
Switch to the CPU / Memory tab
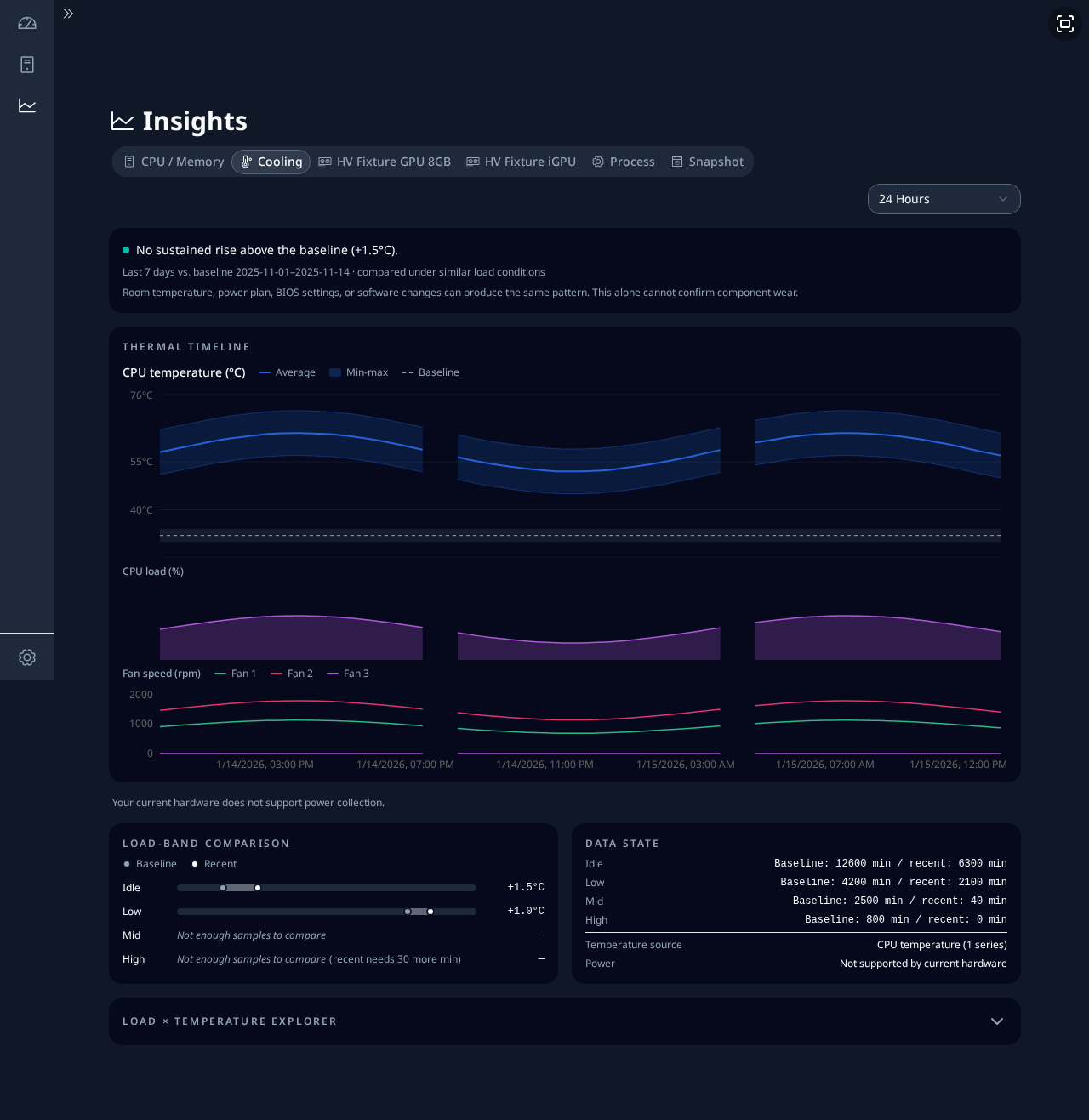click(174, 162)
